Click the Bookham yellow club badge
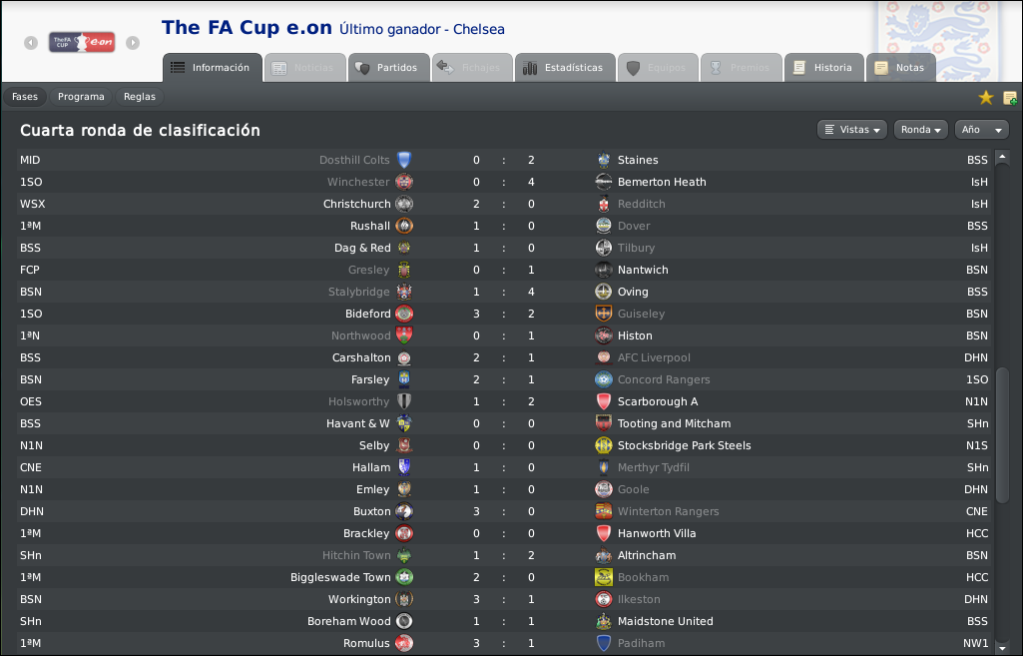The image size is (1023, 656). (x=603, y=577)
